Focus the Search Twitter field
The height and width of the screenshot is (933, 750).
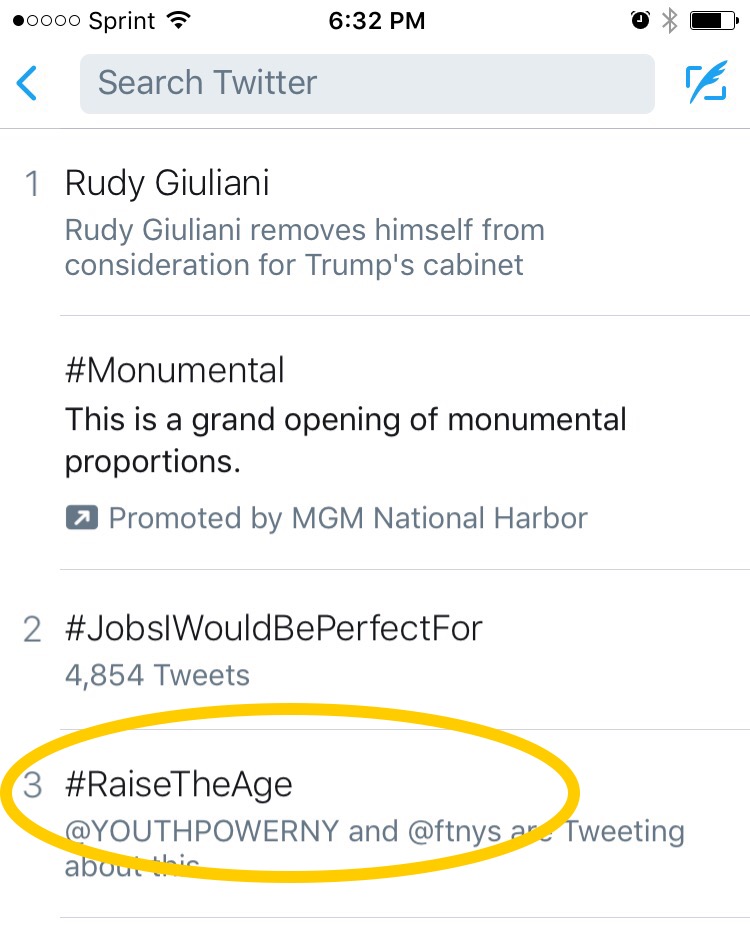pos(367,83)
